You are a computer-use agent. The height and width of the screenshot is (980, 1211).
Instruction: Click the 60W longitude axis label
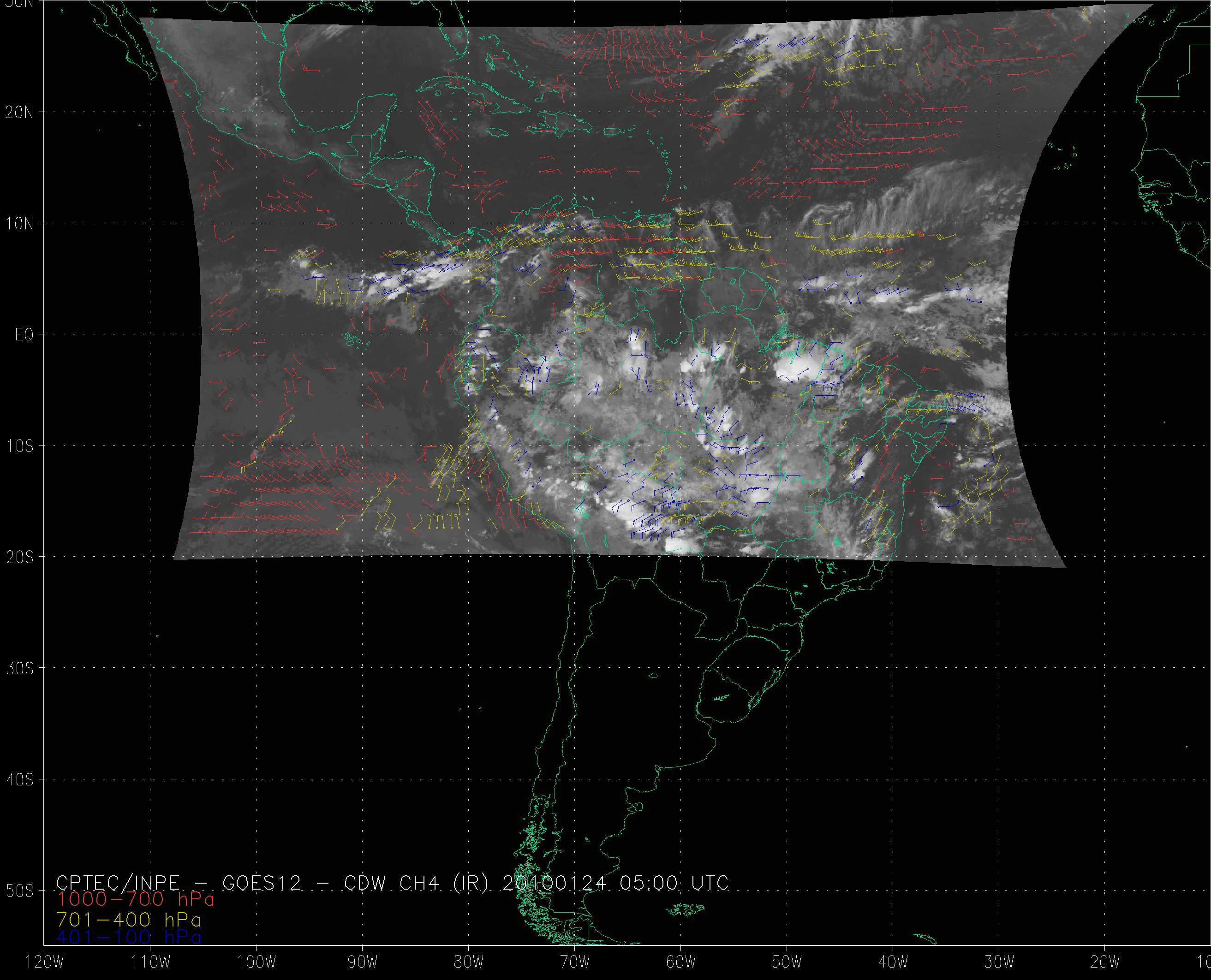pyautogui.click(x=681, y=962)
